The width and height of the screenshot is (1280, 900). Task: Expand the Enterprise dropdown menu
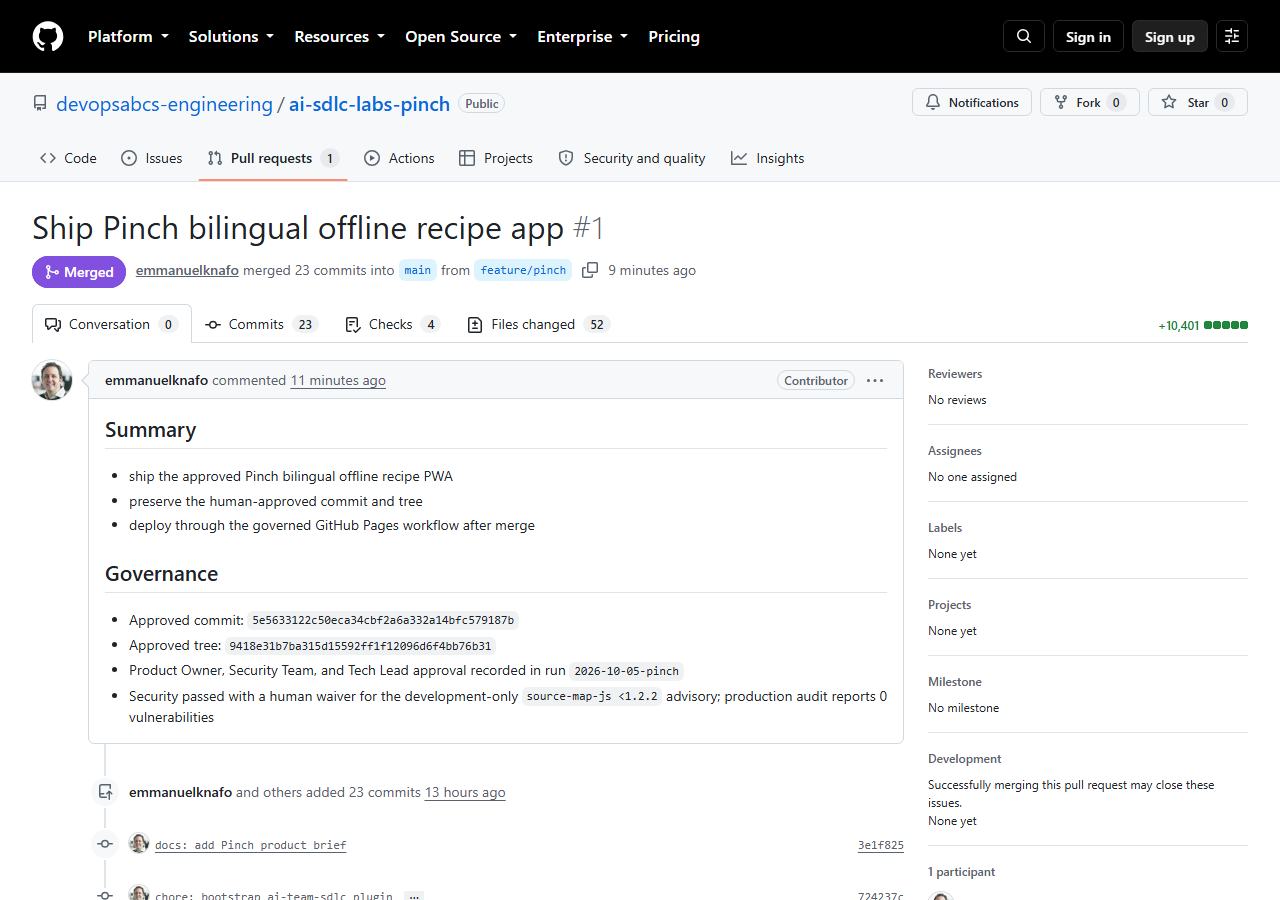(x=582, y=36)
